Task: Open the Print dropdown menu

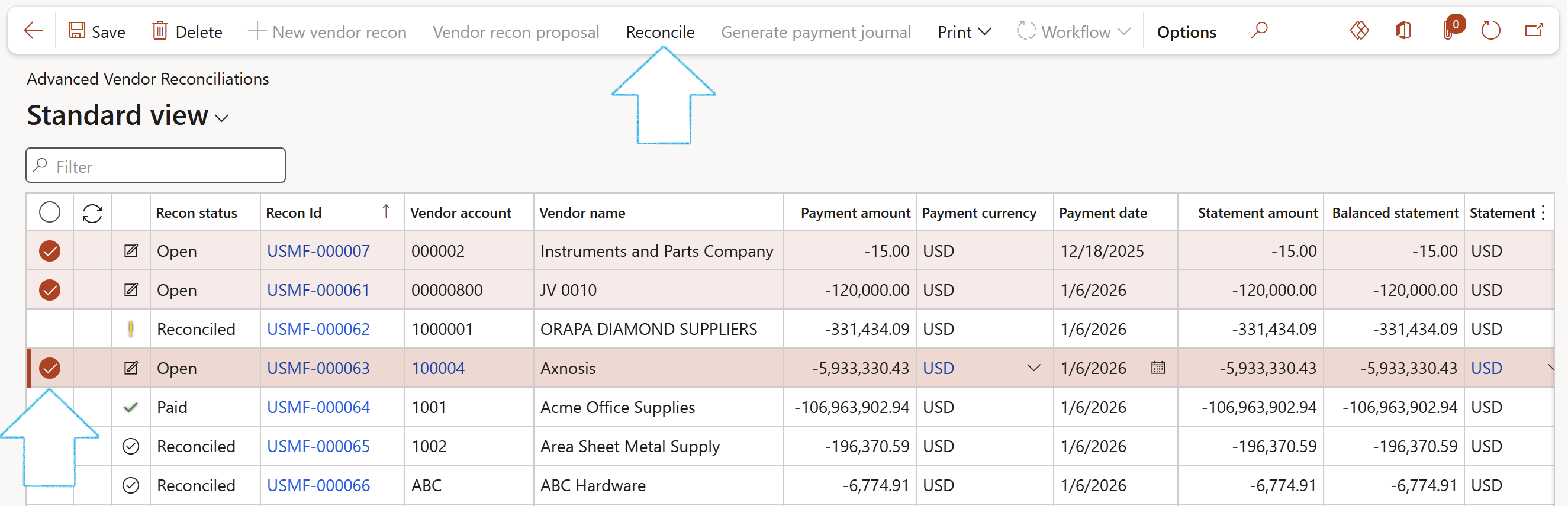Action: (964, 32)
